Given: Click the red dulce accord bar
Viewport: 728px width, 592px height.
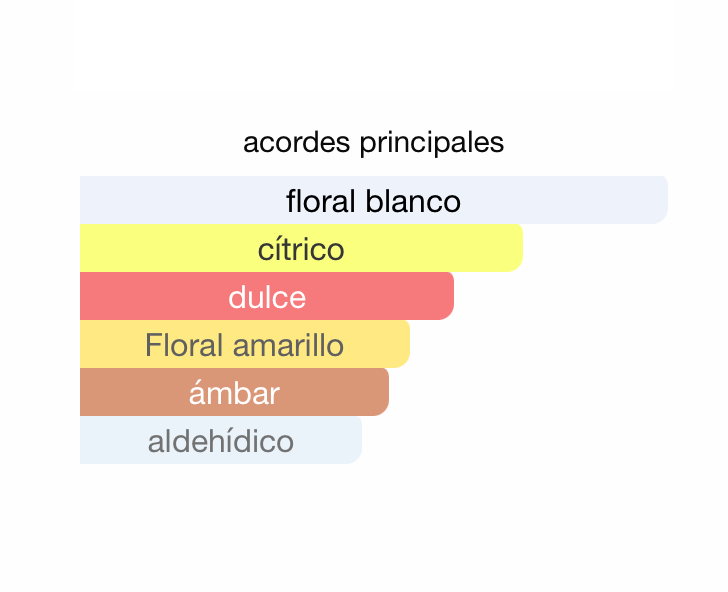Looking at the screenshot, I should click(267, 296).
